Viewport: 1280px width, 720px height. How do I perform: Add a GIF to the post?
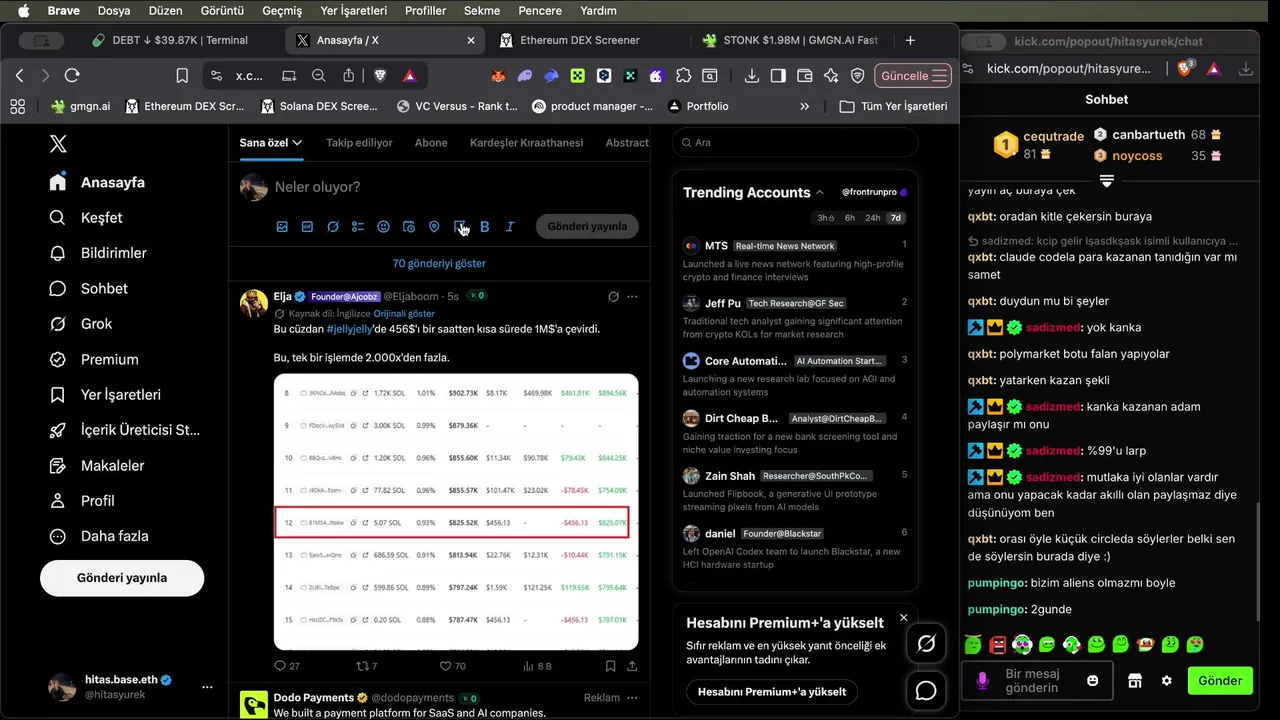click(x=307, y=227)
